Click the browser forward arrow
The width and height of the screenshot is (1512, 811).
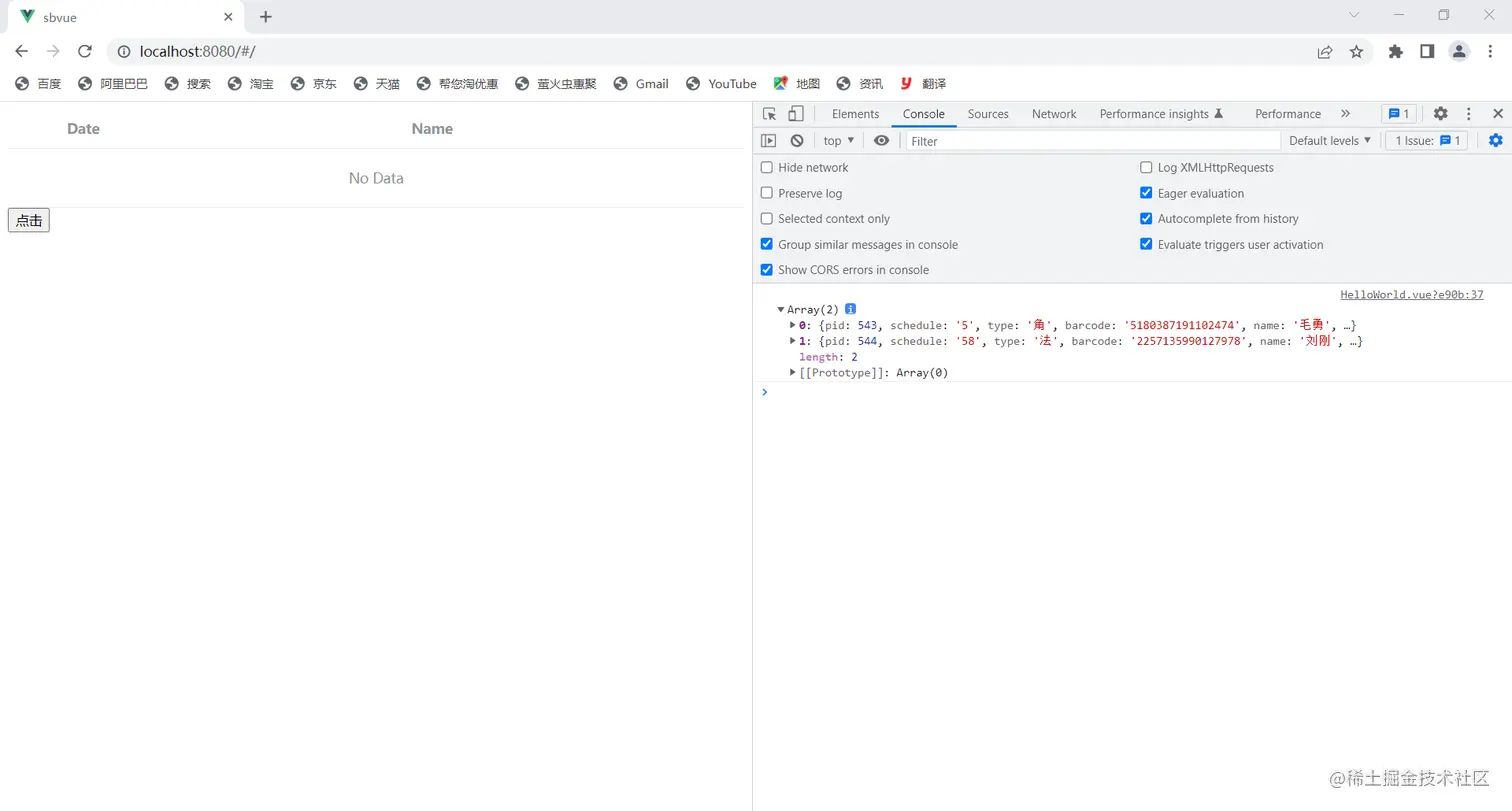(53, 51)
